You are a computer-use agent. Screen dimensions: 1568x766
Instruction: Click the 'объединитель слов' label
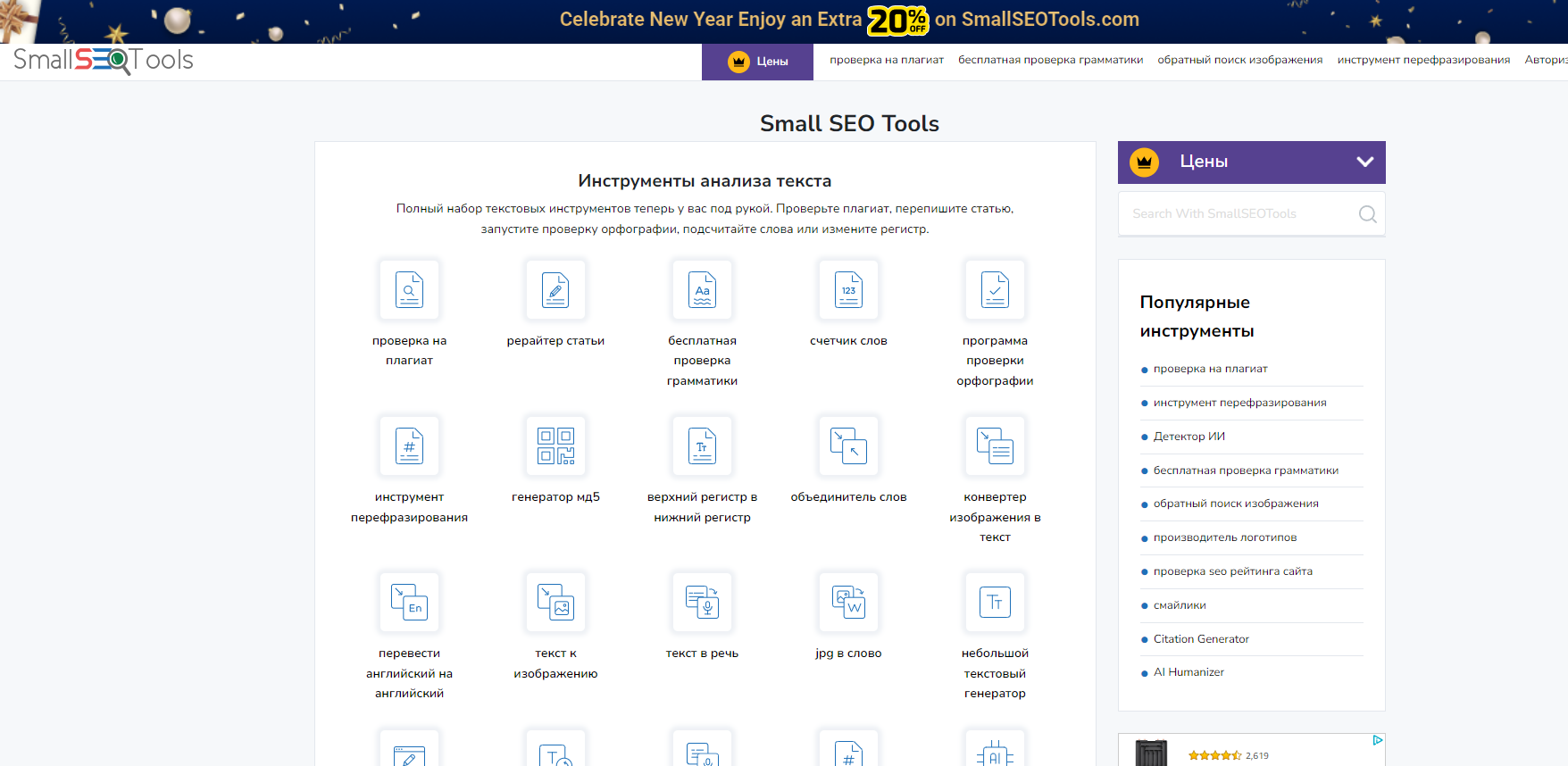(x=848, y=497)
